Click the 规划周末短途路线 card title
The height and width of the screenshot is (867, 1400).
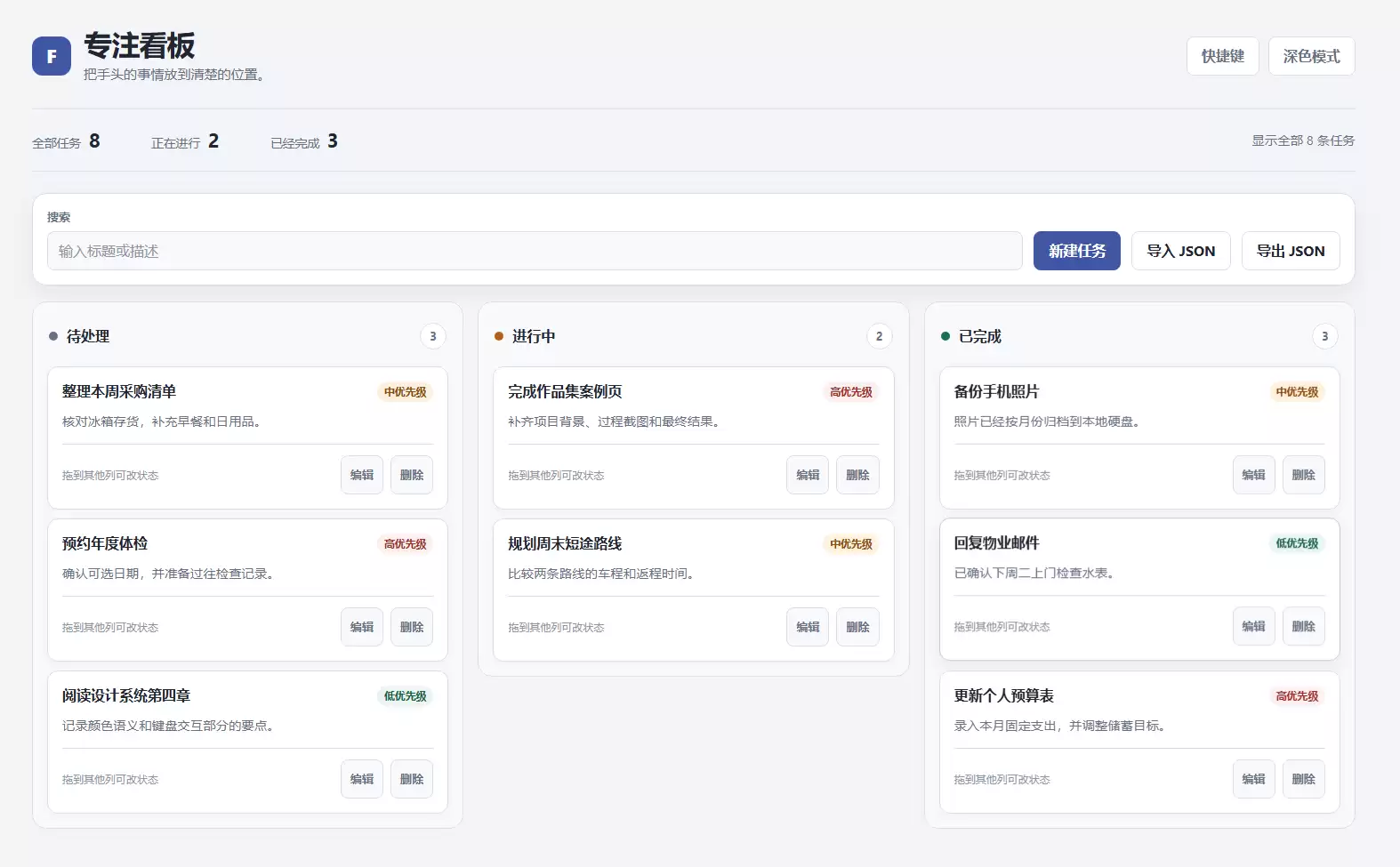(565, 543)
